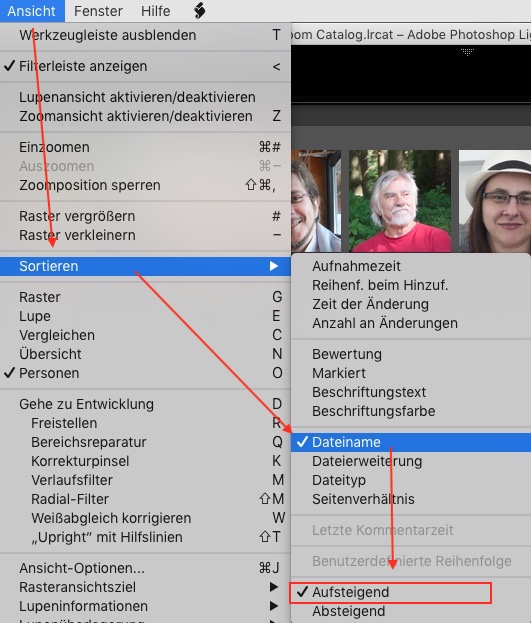Set sort order to Absteigend
The height and width of the screenshot is (623, 531).
(411, 611)
